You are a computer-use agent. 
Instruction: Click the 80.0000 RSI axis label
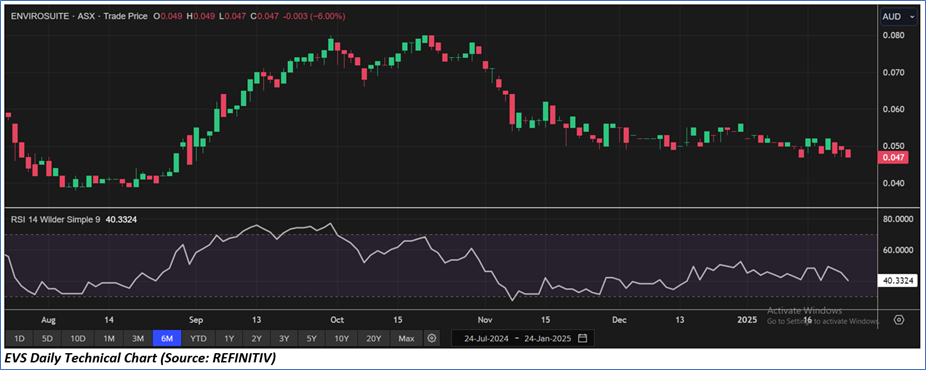coord(897,219)
